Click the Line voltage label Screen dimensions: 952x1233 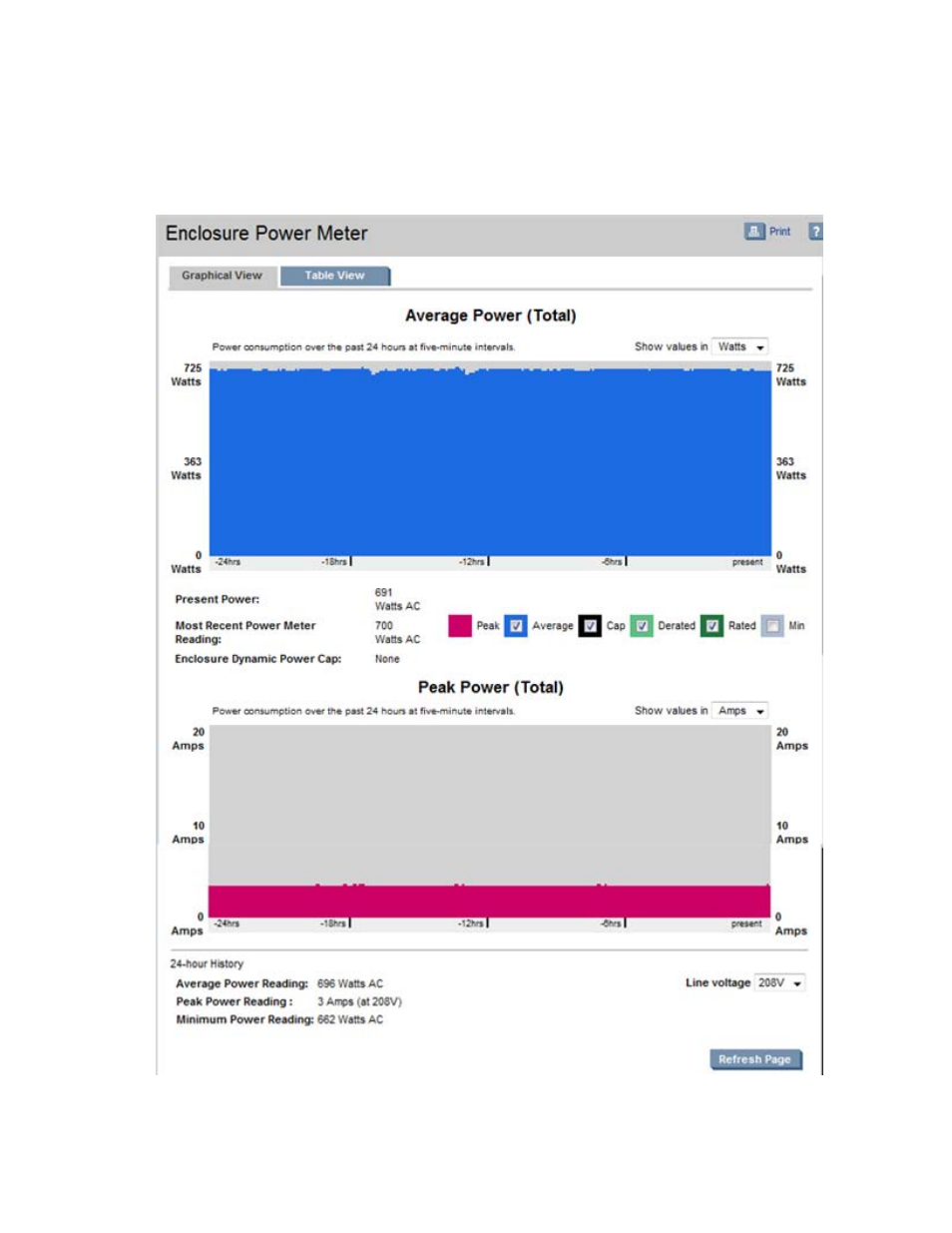coord(717,983)
